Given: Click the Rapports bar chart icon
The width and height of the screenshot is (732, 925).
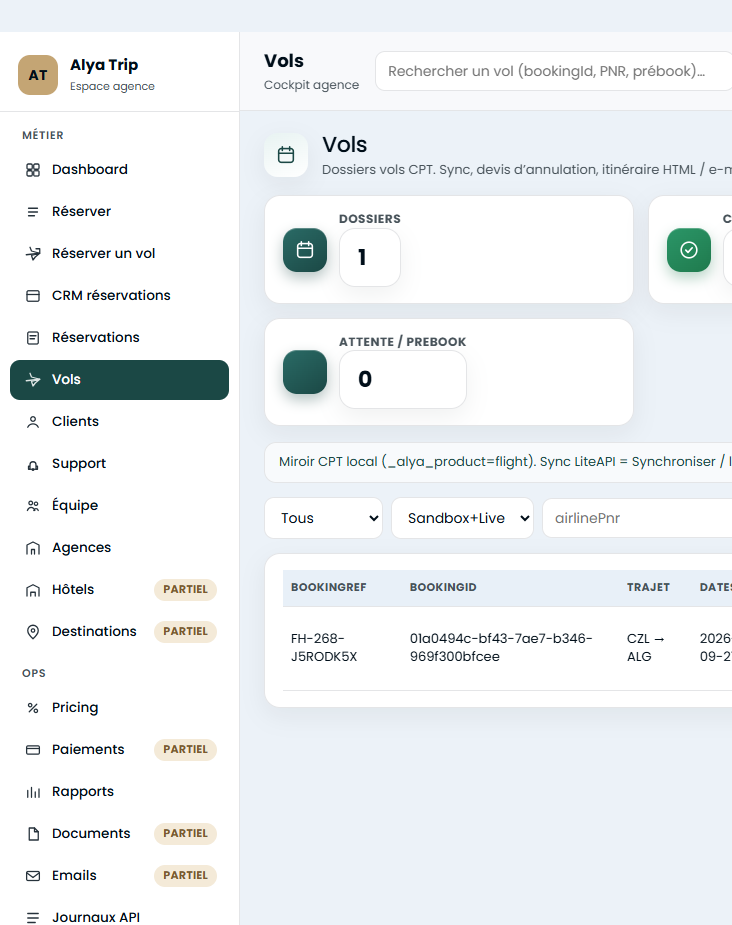Looking at the screenshot, I should pos(33,792).
